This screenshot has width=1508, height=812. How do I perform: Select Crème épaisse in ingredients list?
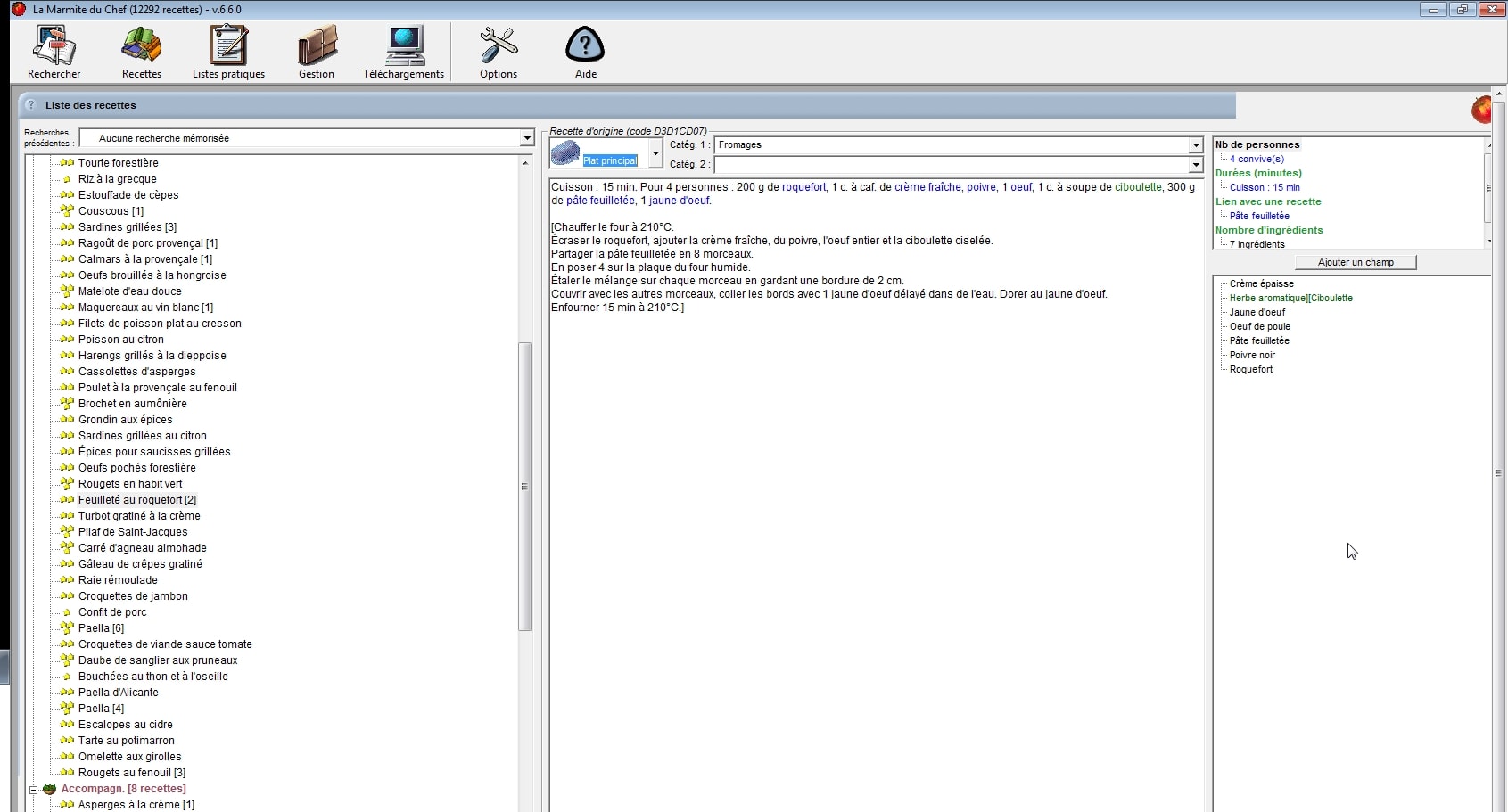tap(1261, 283)
